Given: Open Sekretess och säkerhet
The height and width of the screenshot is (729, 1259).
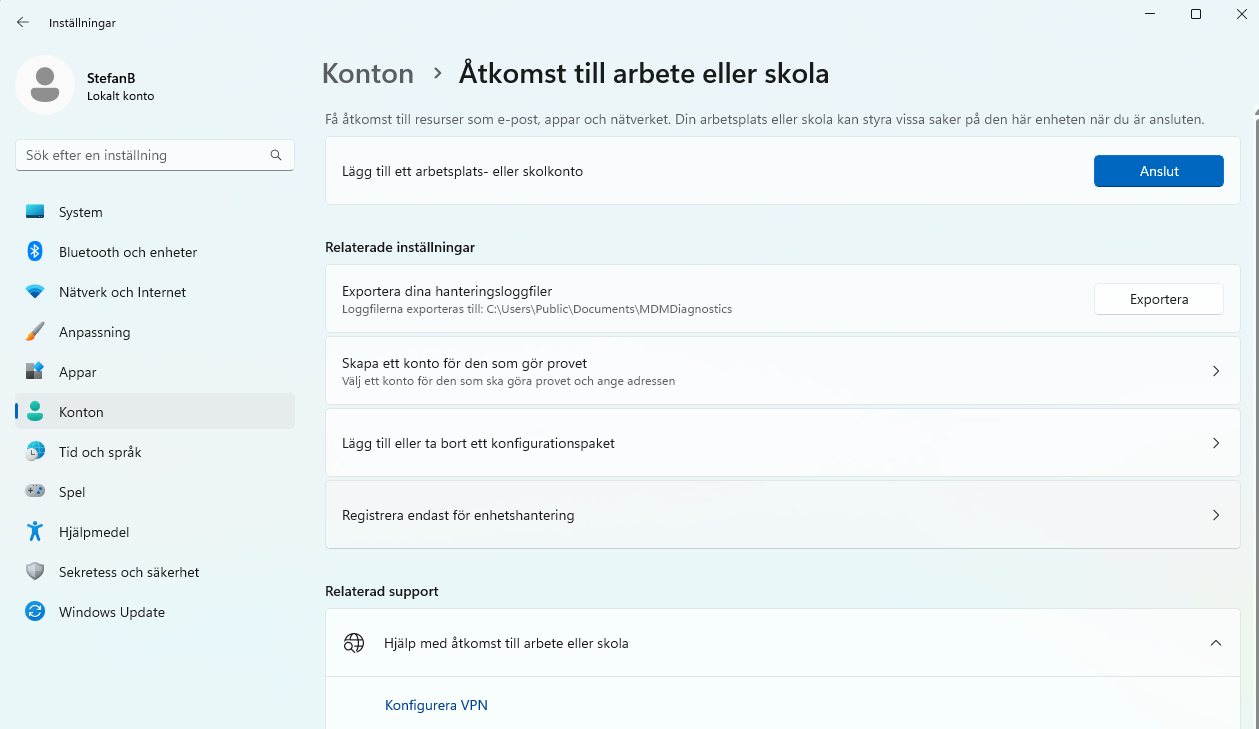Looking at the screenshot, I should [x=155, y=572].
